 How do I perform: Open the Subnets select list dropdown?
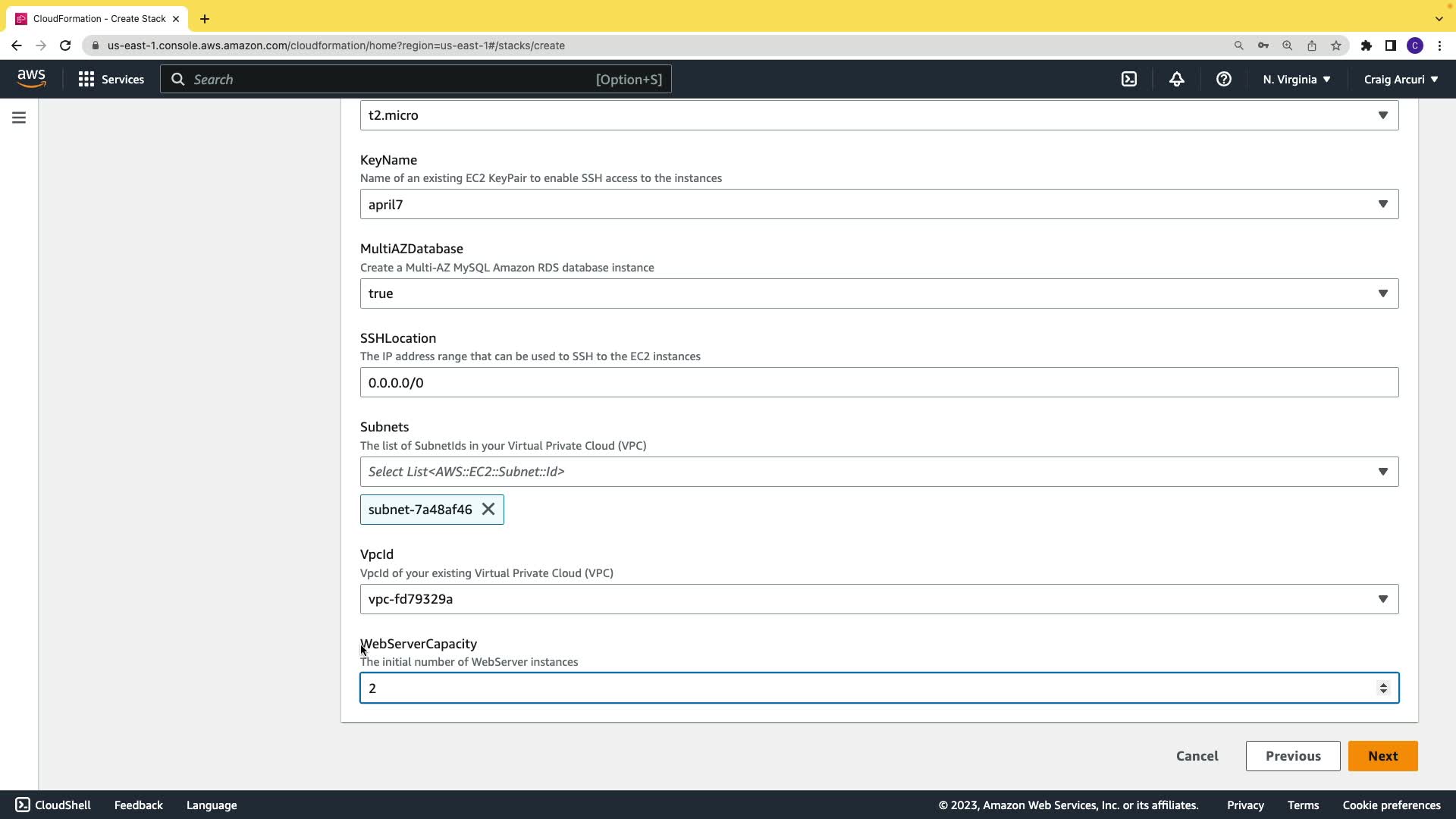point(878,472)
